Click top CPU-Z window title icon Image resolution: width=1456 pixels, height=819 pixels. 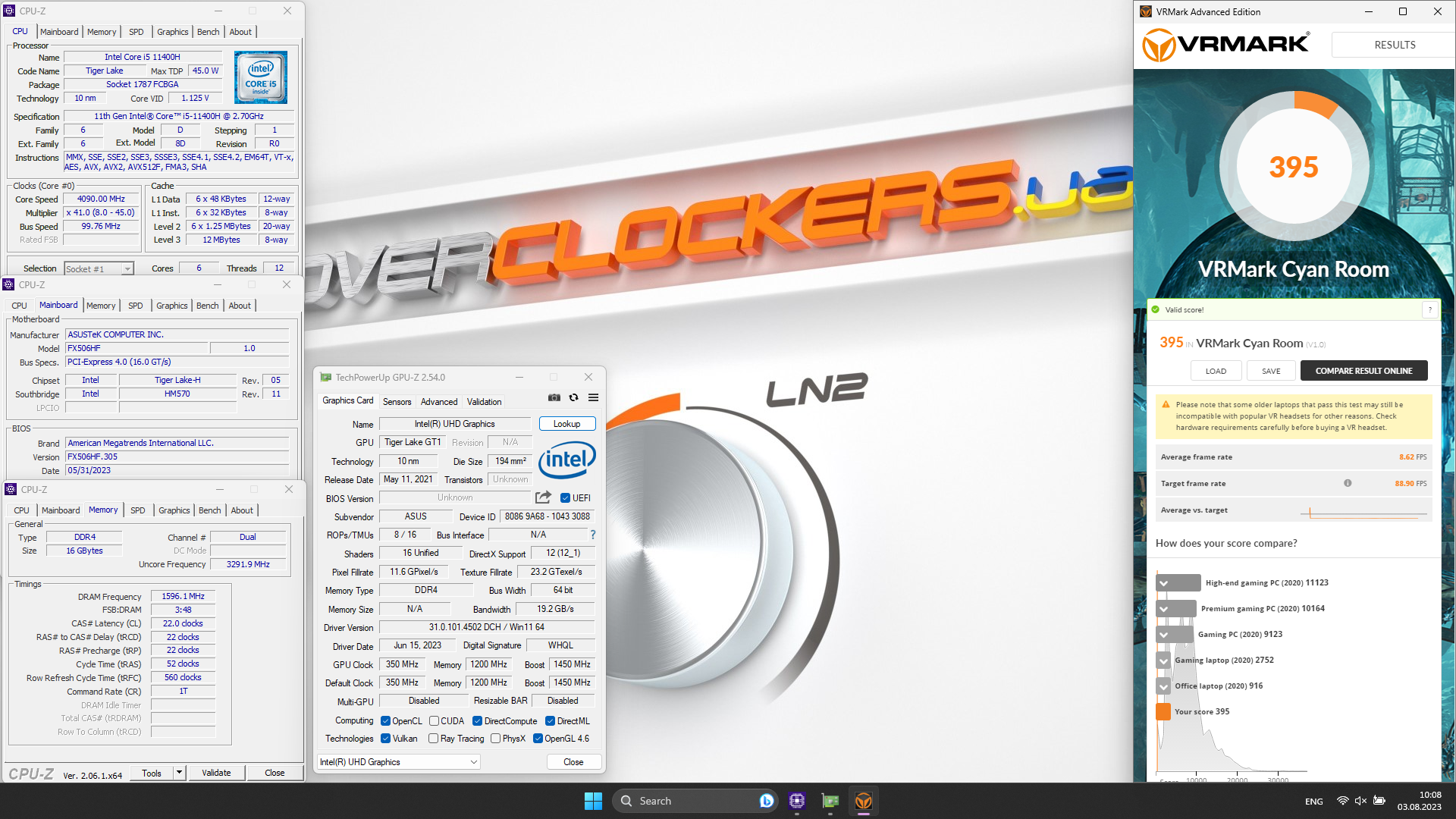(x=9, y=11)
